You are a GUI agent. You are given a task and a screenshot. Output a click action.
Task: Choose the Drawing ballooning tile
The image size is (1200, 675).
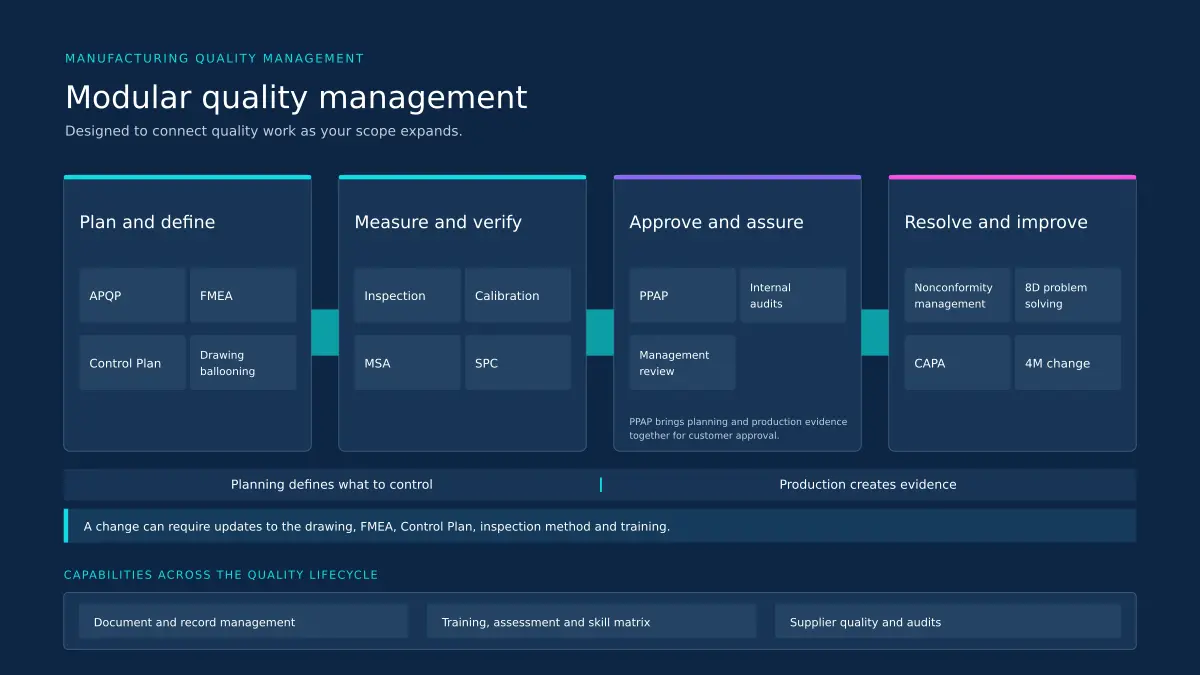point(243,363)
